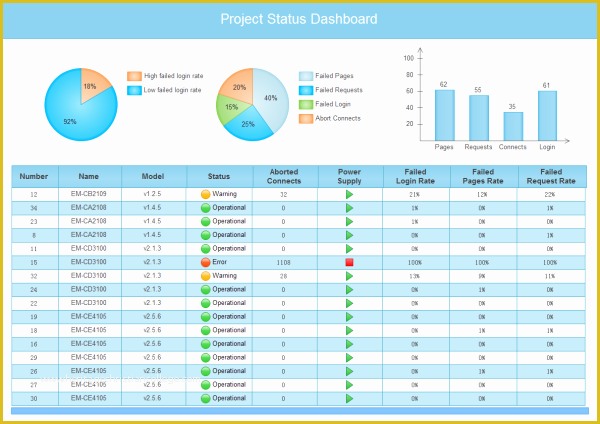Click the green power supply arrow in row 32

pyautogui.click(x=349, y=276)
